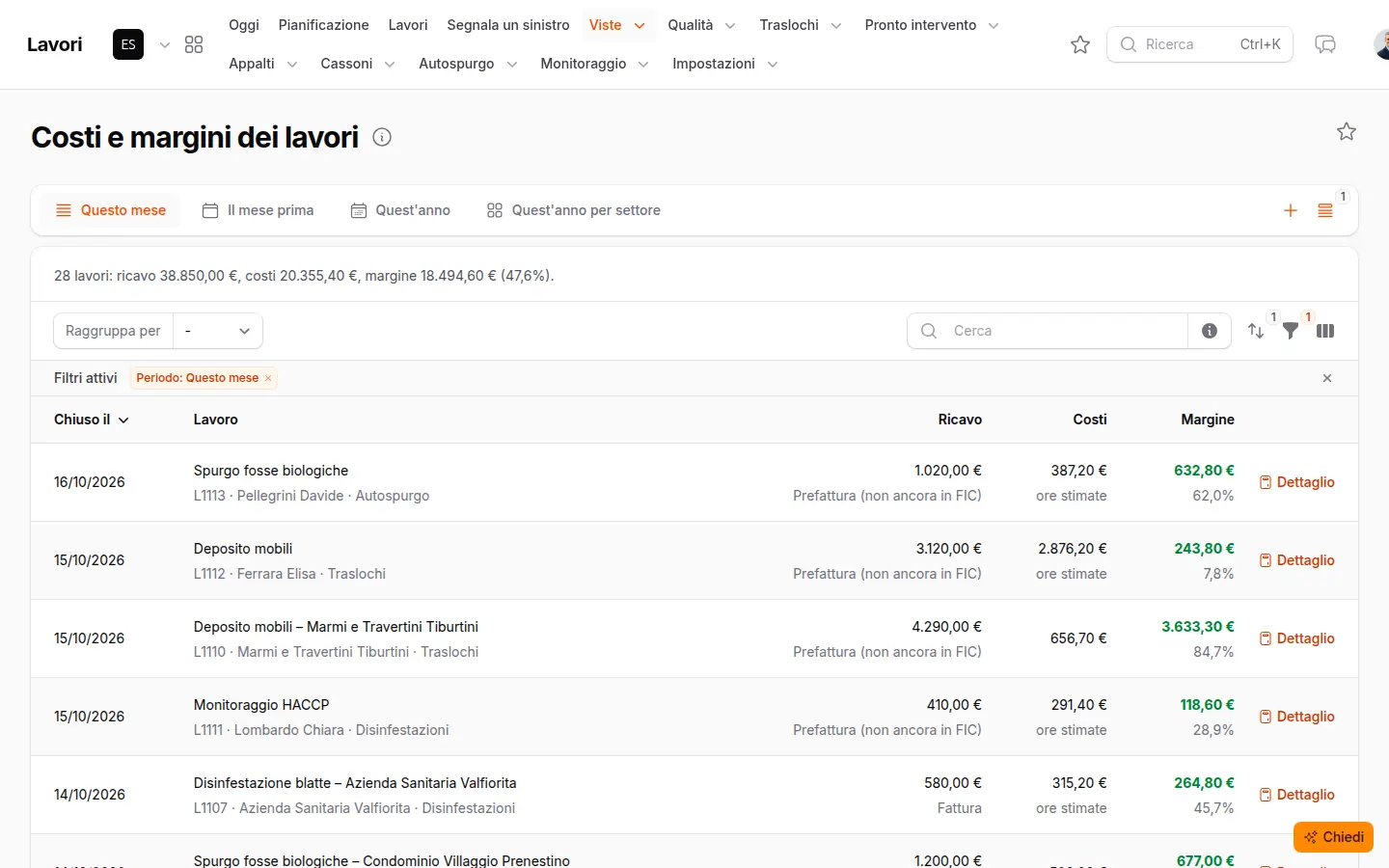Open the Pronto intervento menu
This screenshot has width=1389, height=868.
pos(932,25)
